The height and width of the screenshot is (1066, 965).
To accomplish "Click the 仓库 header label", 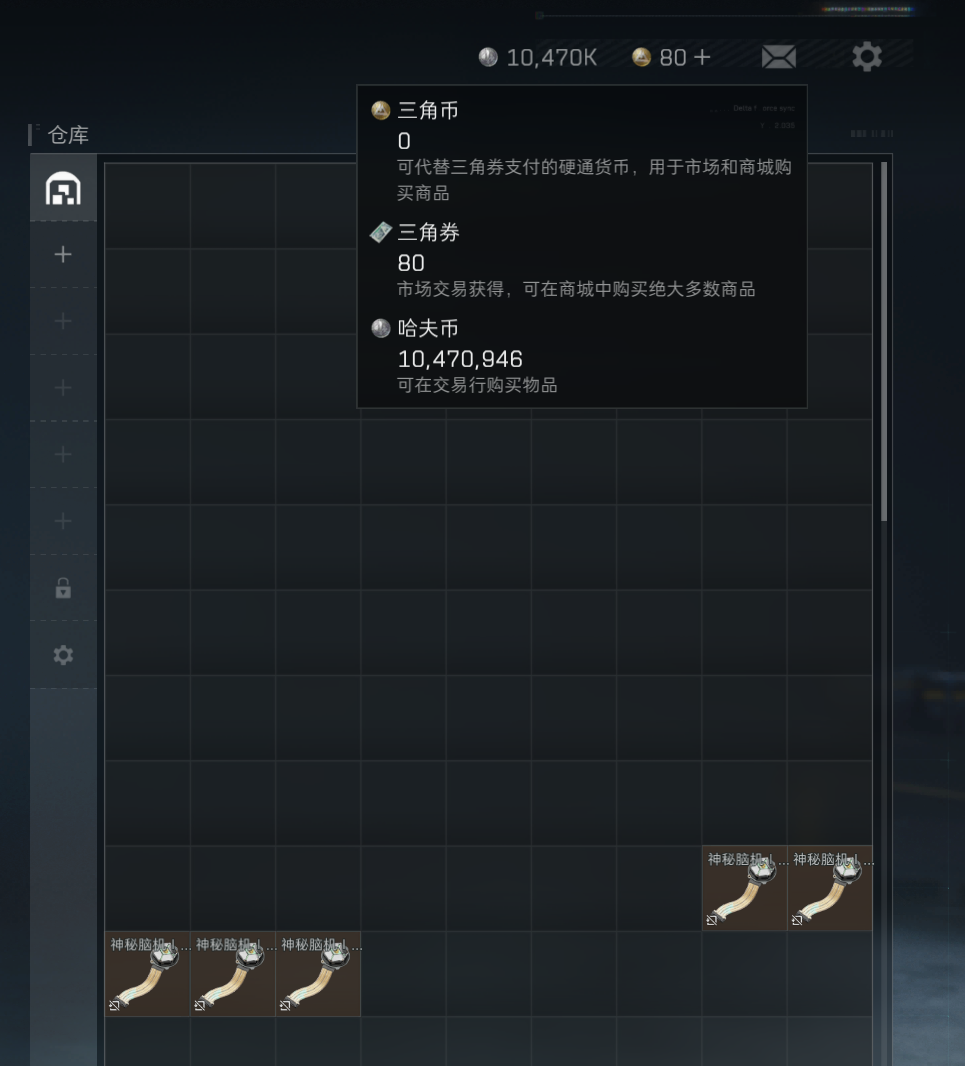I will (x=68, y=135).
